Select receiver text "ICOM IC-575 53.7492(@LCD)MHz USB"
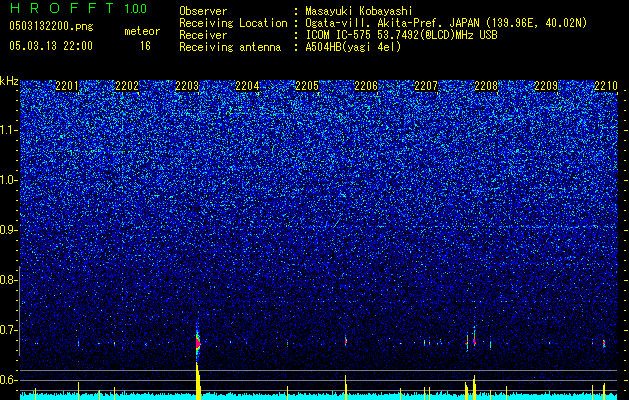This screenshot has width=629, height=400. pos(401,35)
